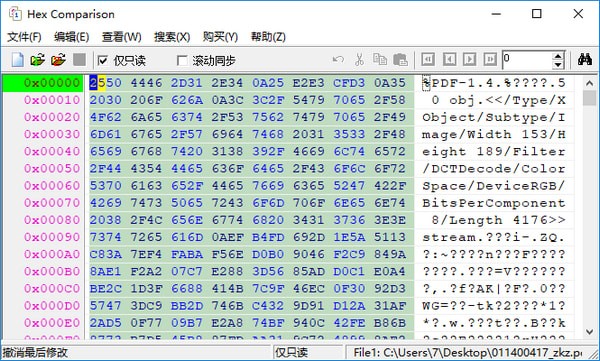Open the 编辑(E) menu
The height and width of the screenshot is (361, 600).
72,37
